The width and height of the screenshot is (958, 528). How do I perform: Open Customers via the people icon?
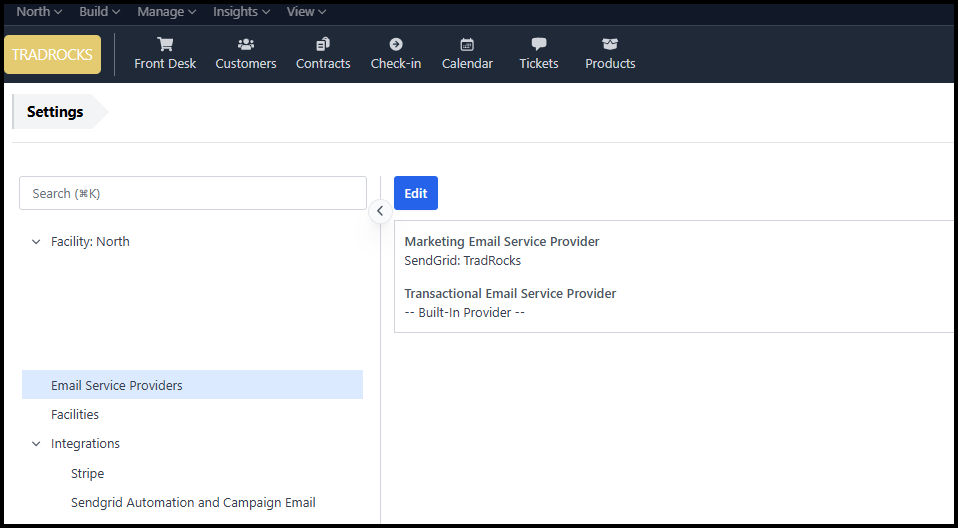pos(246,44)
